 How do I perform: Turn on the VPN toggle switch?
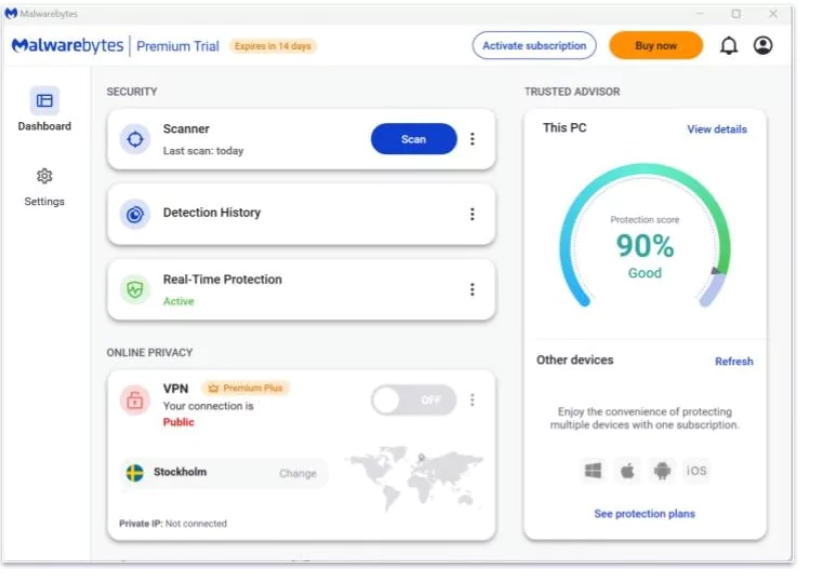tap(414, 400)
